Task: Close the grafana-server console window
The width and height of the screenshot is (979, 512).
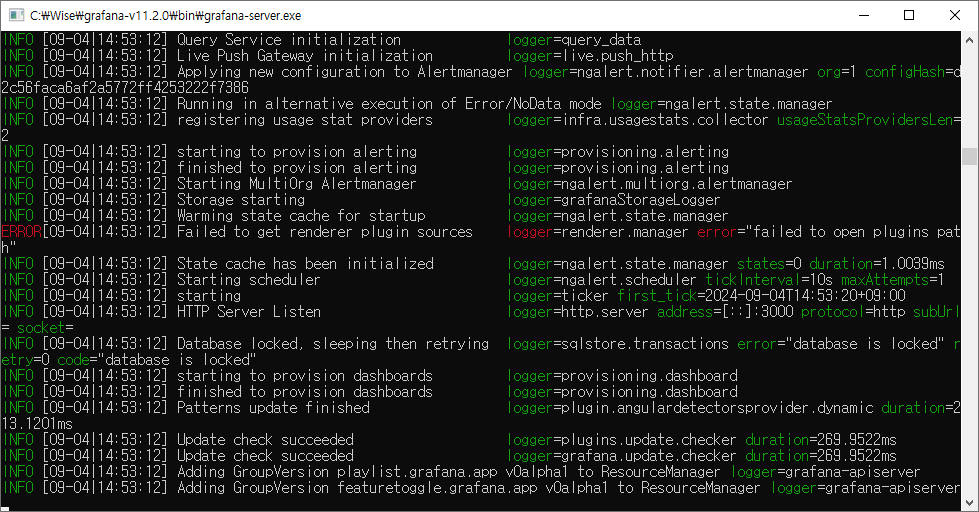Action: 955,15
